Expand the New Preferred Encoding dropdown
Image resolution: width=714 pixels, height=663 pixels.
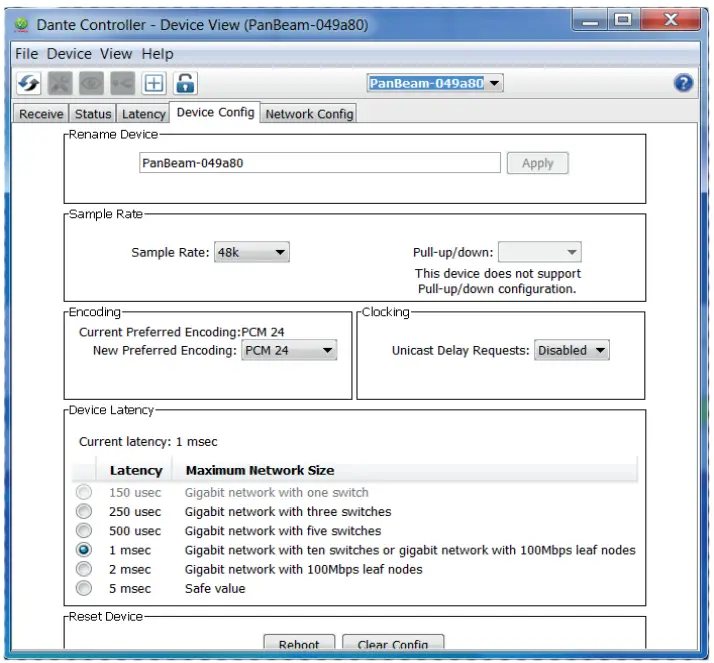pyautogui.click(x=289, y=351)
